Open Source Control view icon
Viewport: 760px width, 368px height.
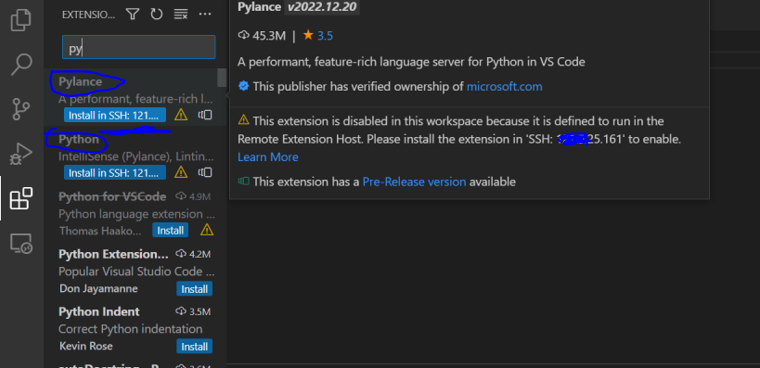(21, 109)
